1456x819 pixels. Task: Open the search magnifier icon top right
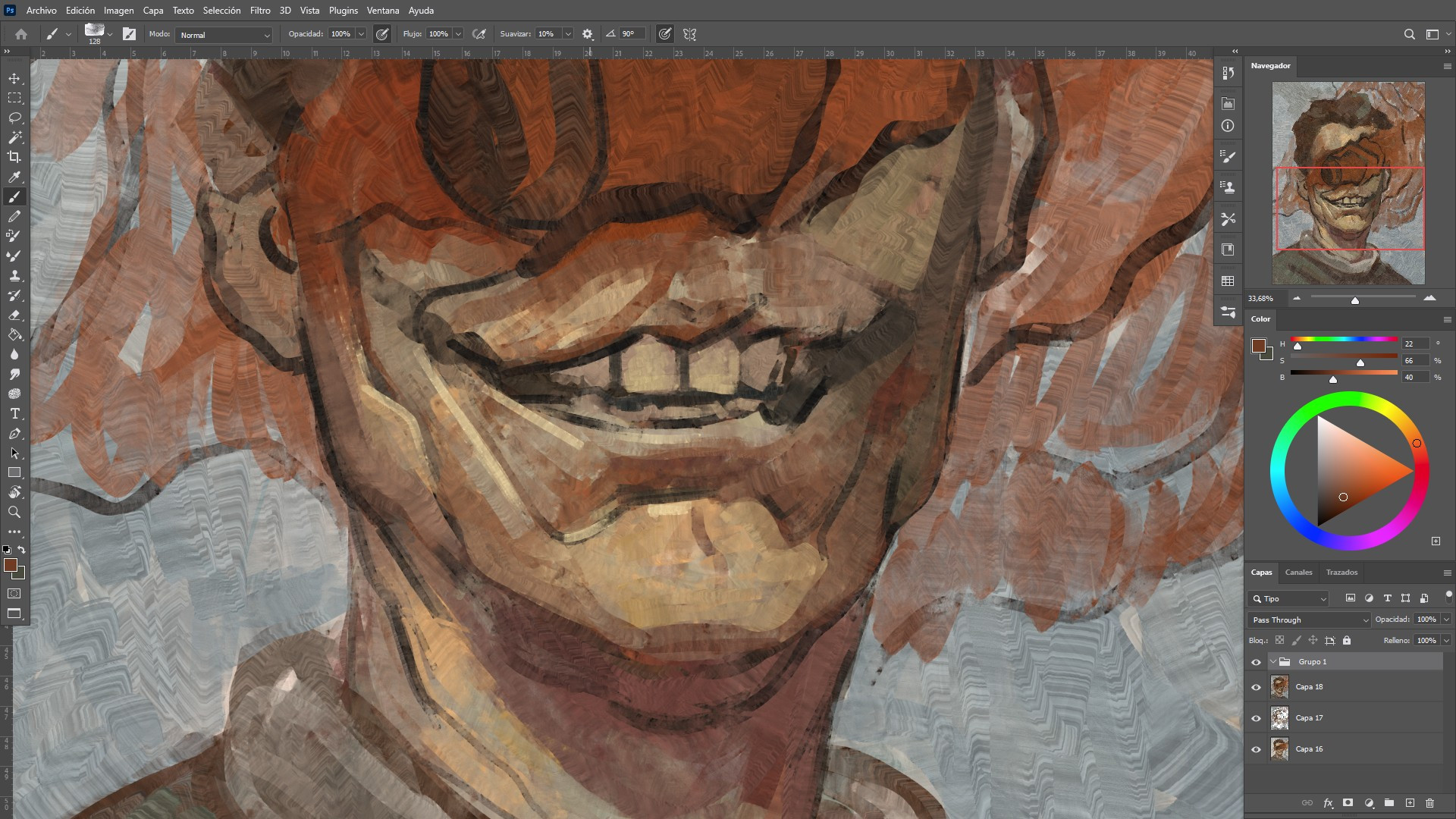pyautogui.click(x=1409, y=34)
